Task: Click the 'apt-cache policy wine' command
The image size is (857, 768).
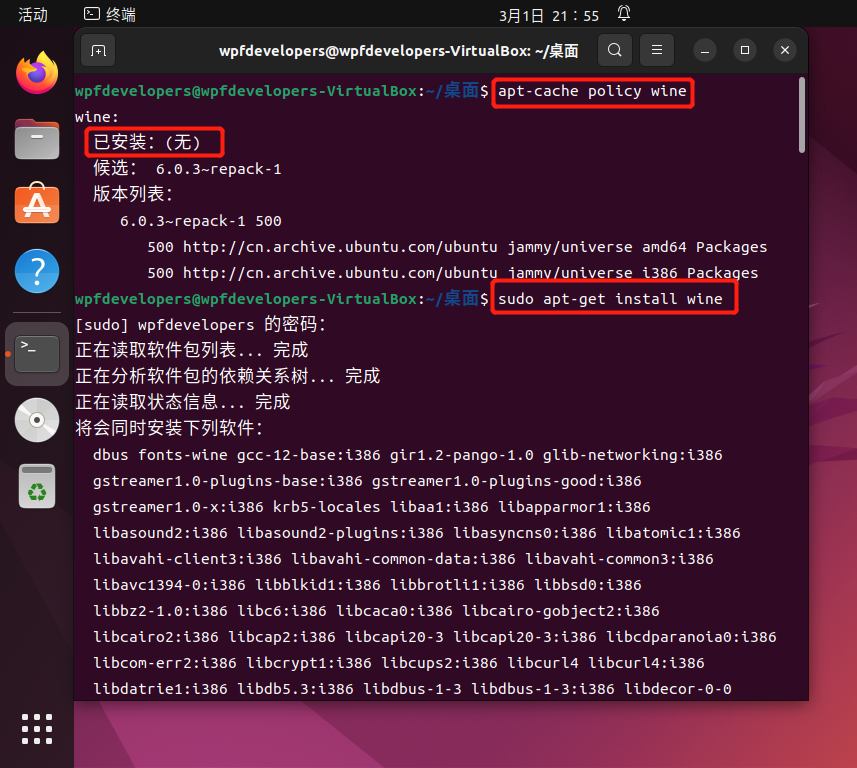Action: (592, 91)
